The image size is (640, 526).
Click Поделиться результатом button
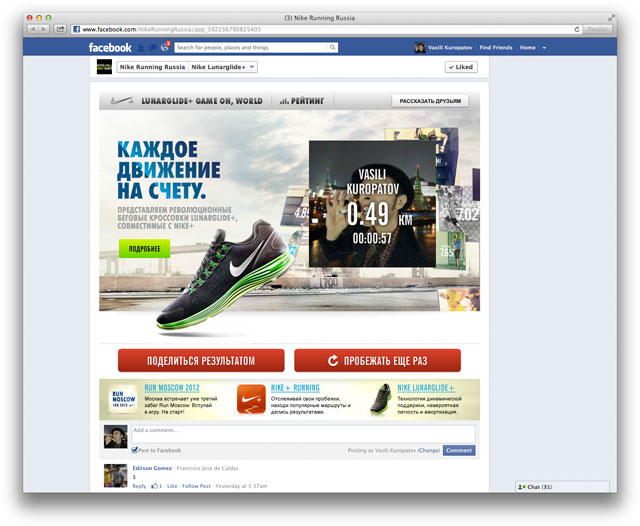coord(201,361)
